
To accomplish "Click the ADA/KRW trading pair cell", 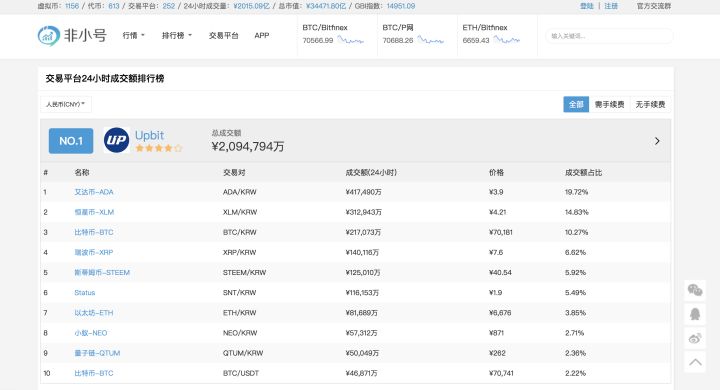I will point(240,192).
